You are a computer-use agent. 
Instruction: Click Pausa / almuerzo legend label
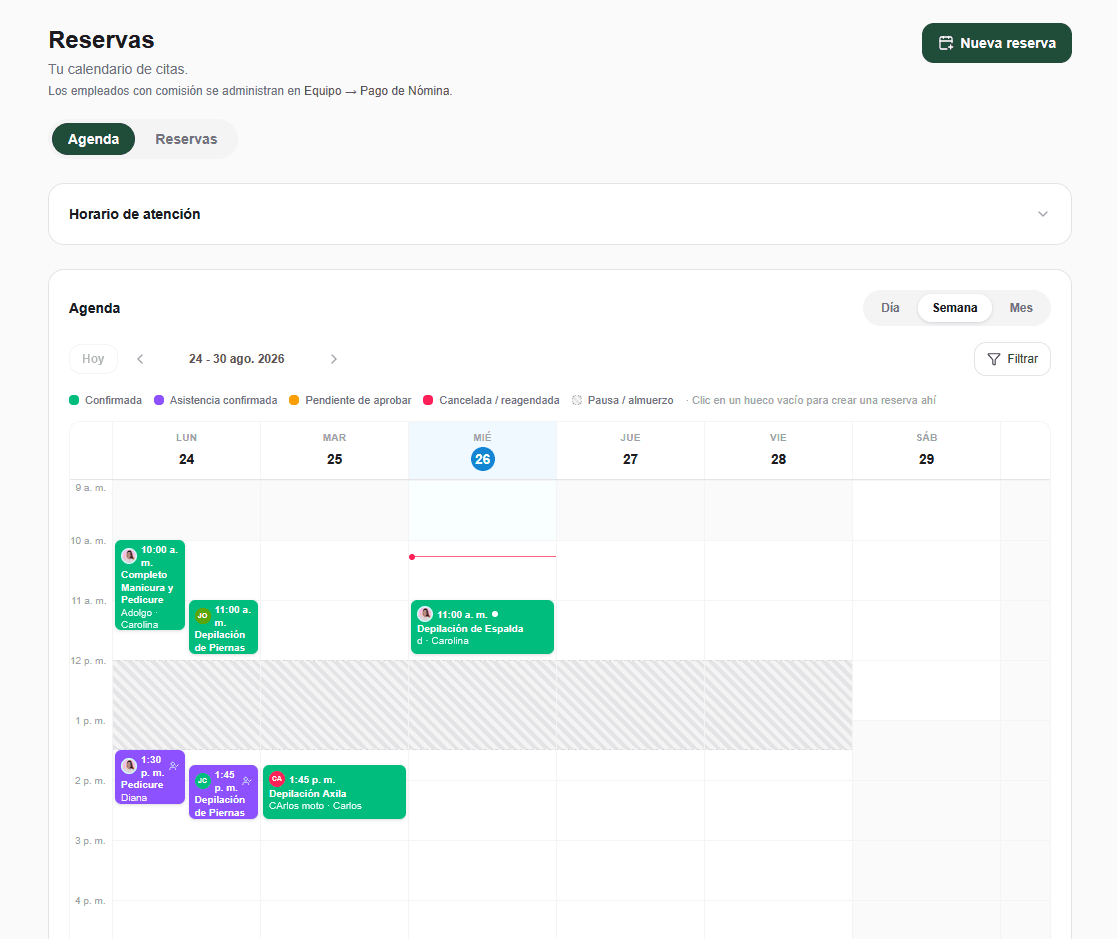[630, 400]
